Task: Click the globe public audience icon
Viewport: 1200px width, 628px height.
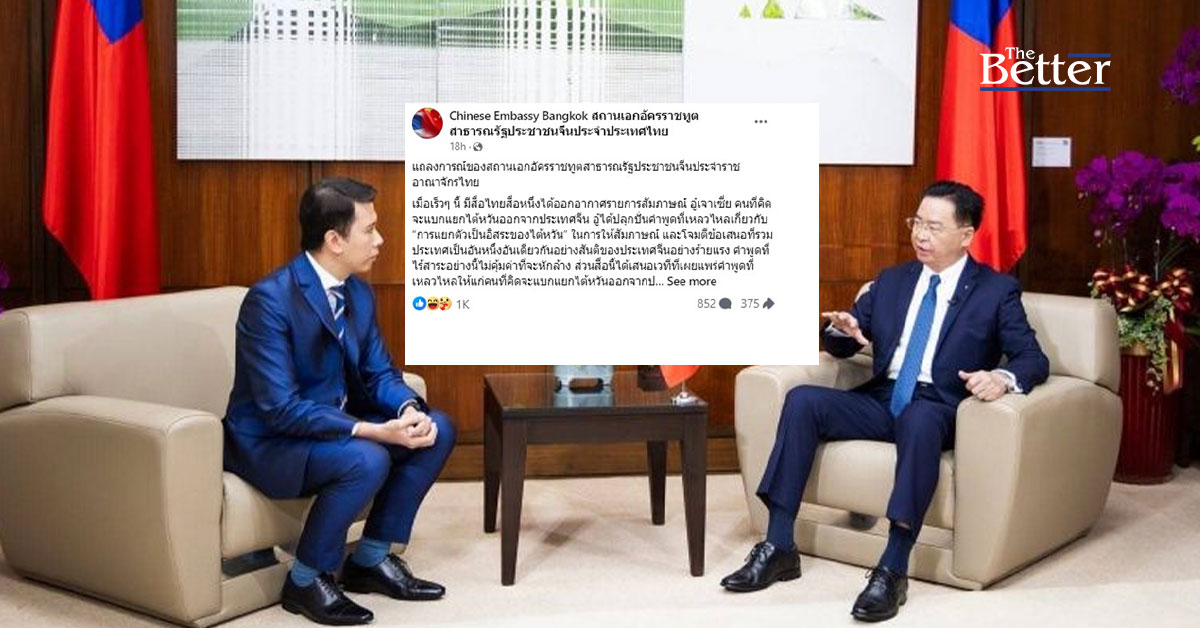Action: (478, 147)
